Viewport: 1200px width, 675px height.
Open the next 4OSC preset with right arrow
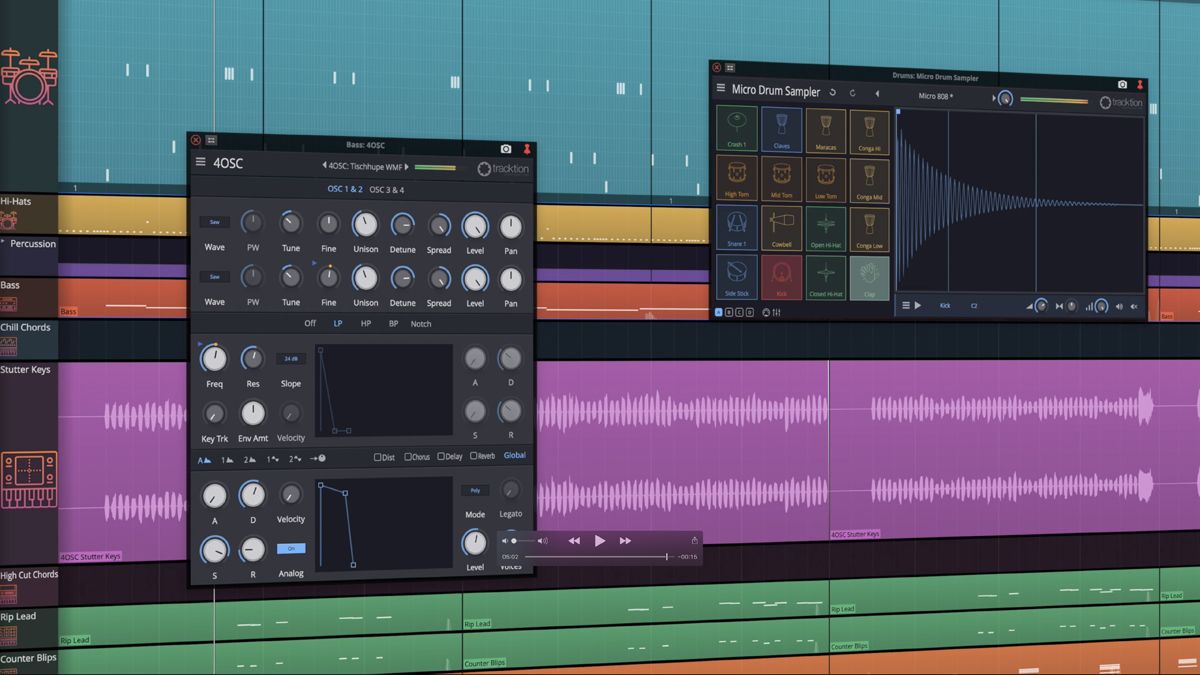point(406,168)
